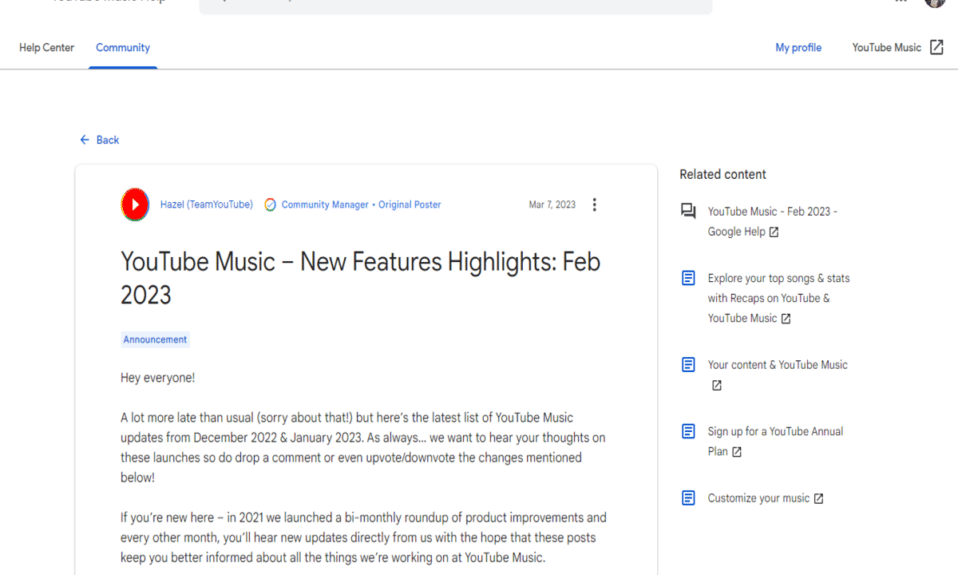Click the post title New Features Highlights: Feb 2023
958x575 pixels.
[x=360, y=279]
